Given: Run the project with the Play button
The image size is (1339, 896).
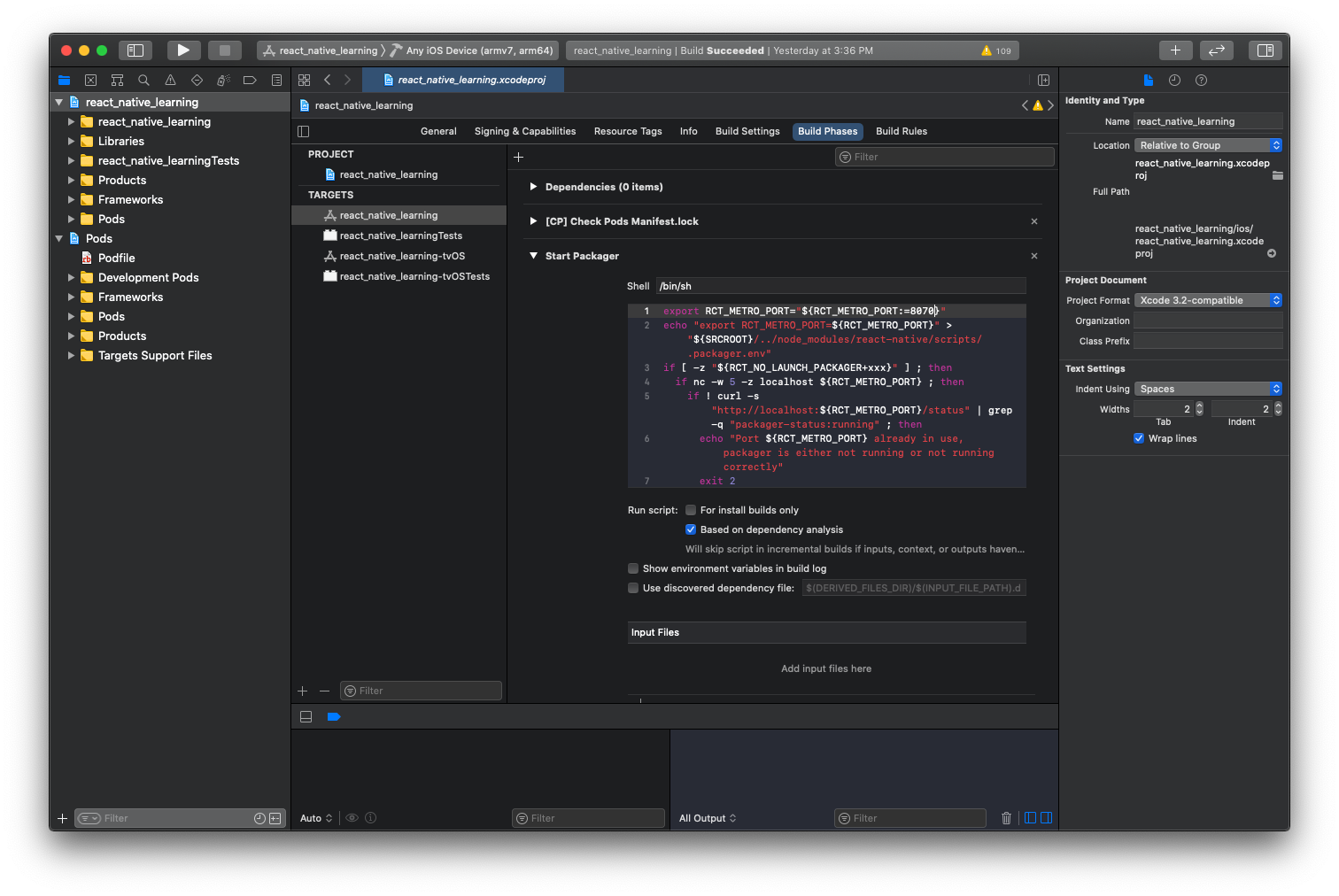Looking at the screenshot, I should (x=182, y=50).
